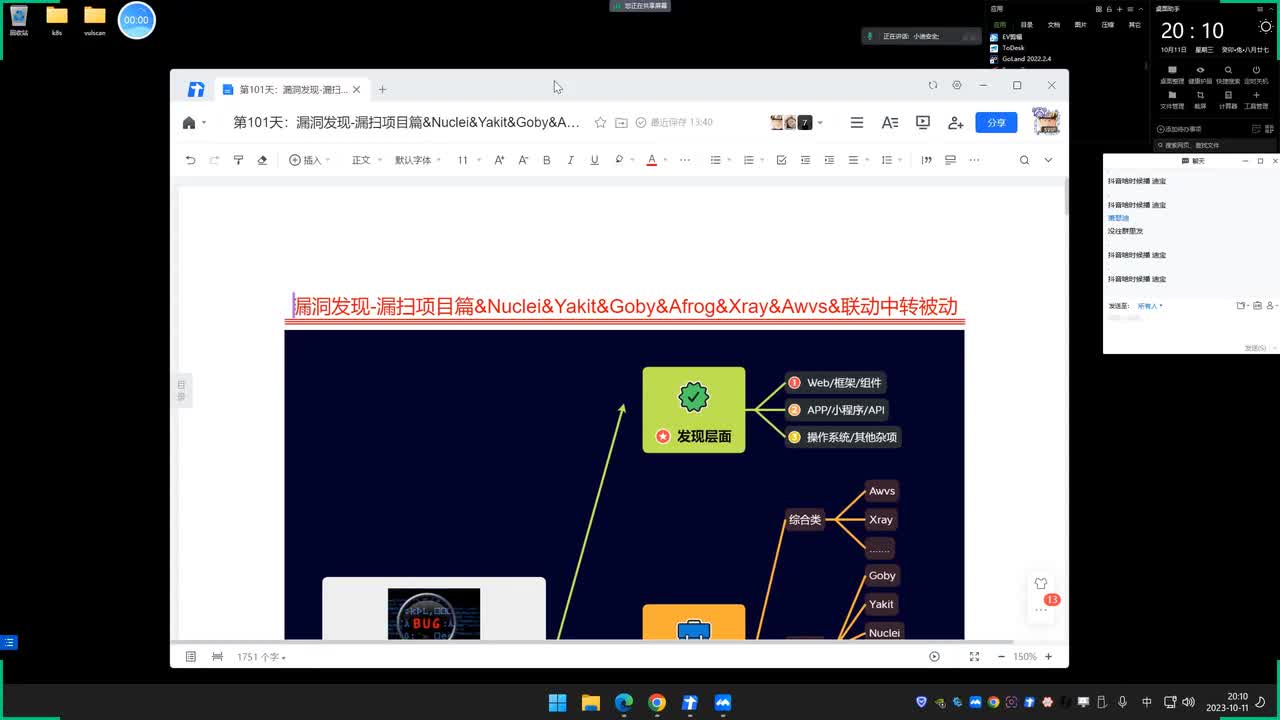Image resolution: width=1280 pixels, height=720 pixels.
Task: Star the document as favorite
Action: pos(600,122)
